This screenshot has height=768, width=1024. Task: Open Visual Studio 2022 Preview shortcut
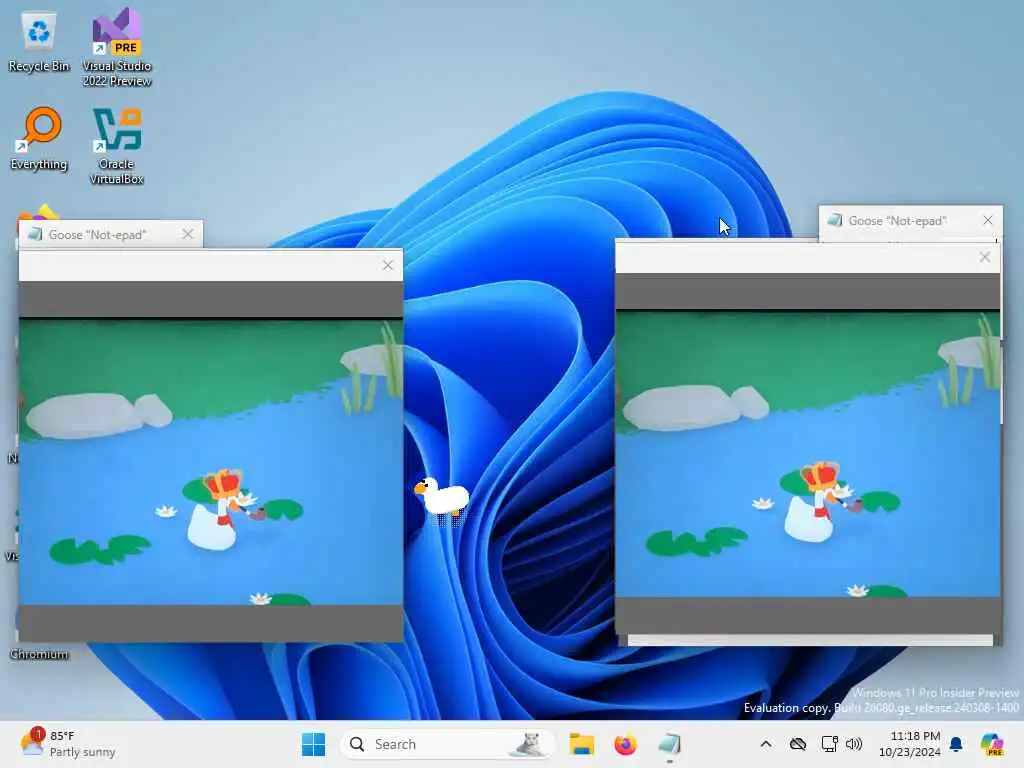[117, 47]
